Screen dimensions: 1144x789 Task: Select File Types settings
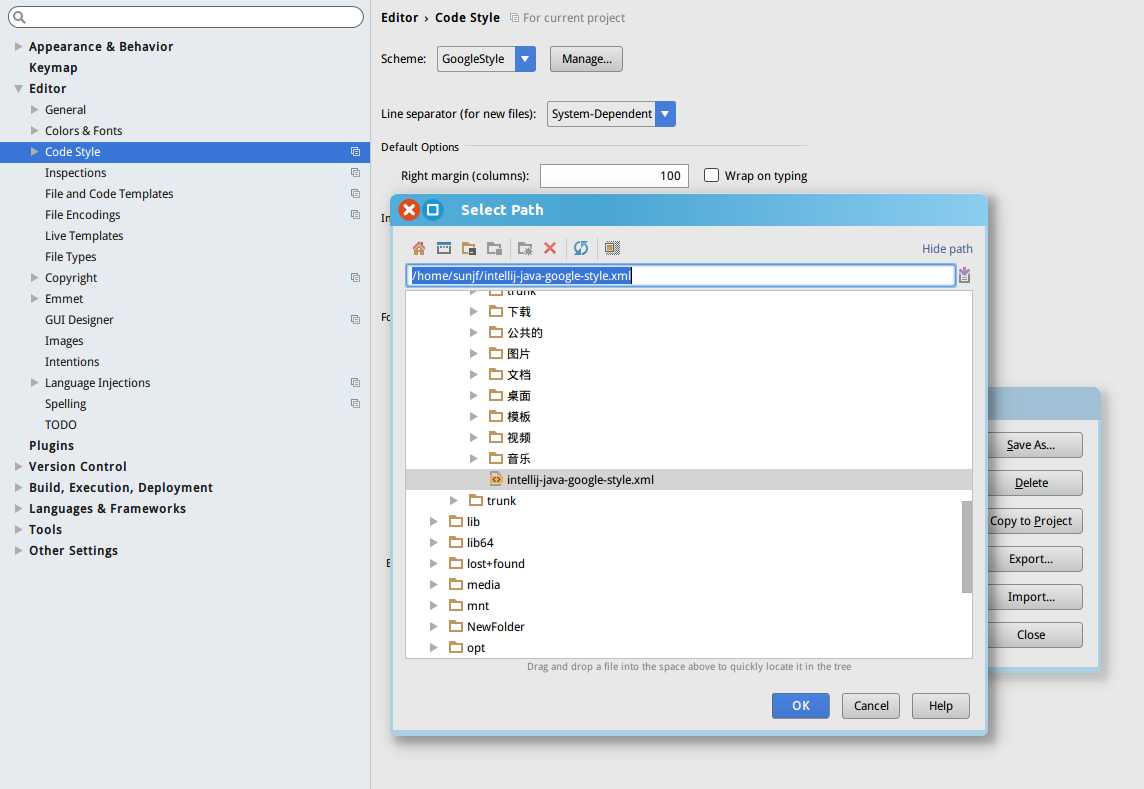(x=70, y=257)
